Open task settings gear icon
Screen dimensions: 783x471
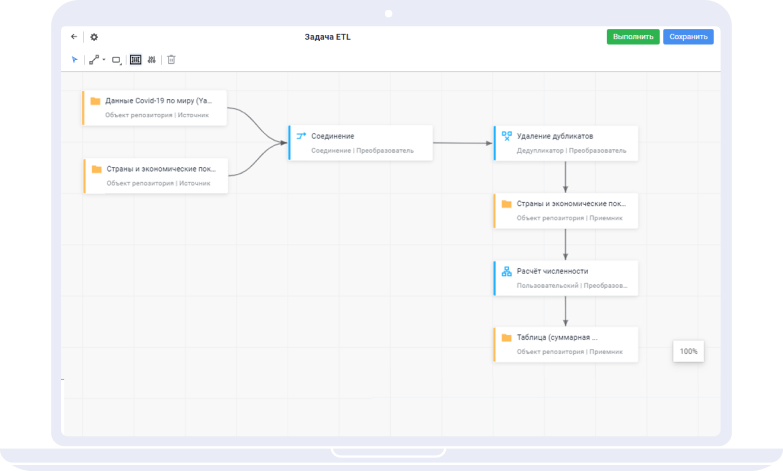pos(94,37)
